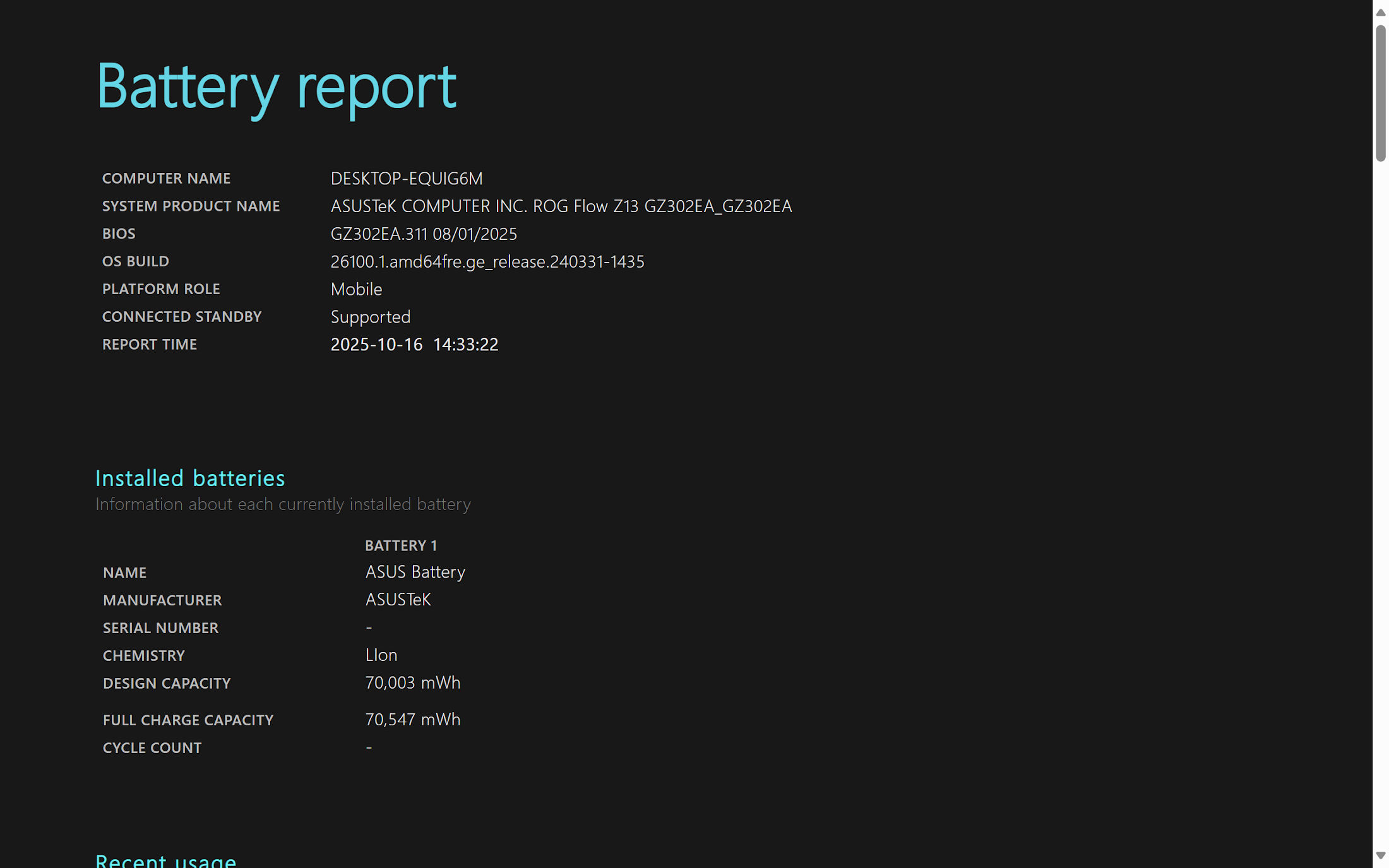Click the scrollbar up arrow

[x=1380, y=13]
